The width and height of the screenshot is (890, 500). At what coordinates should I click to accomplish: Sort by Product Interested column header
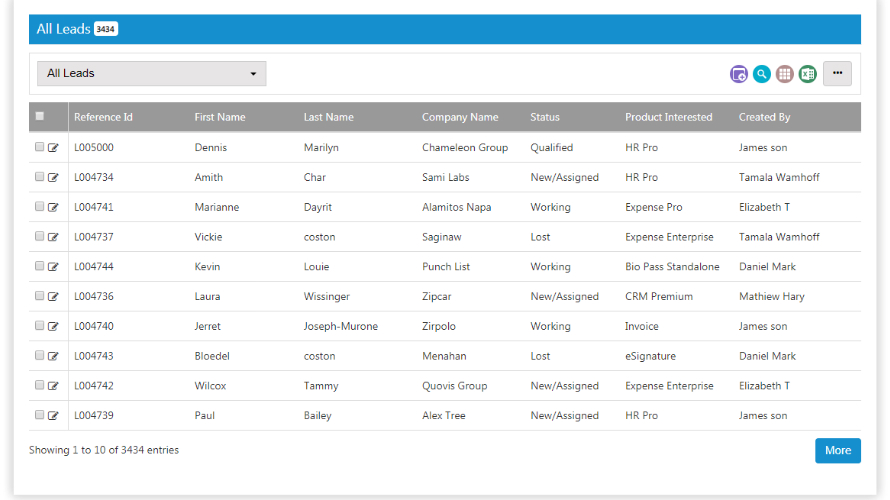coord(669,117)
